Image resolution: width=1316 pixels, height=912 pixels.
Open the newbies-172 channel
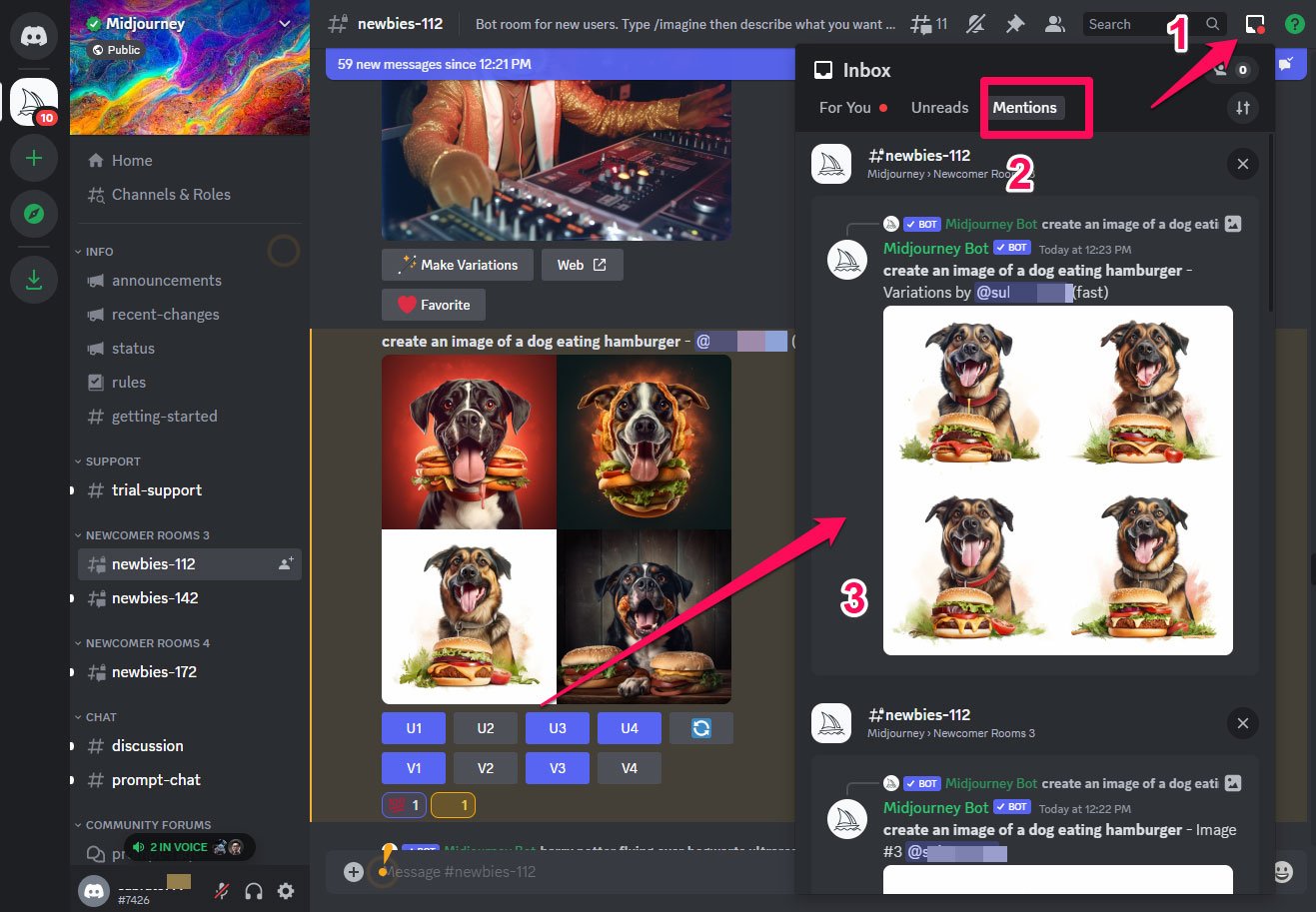190,672
